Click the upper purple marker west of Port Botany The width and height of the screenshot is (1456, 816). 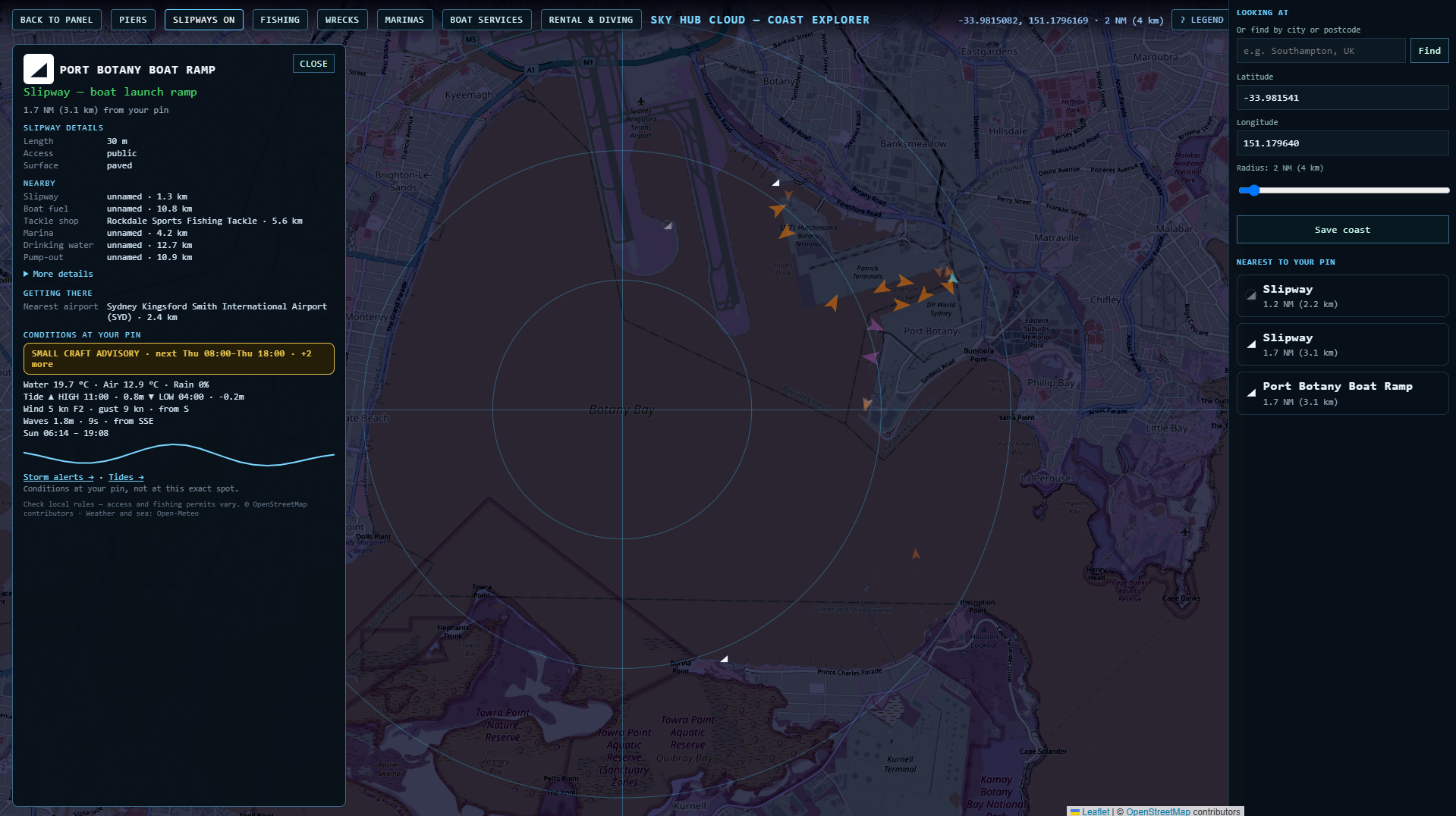(x=875, y=325)
